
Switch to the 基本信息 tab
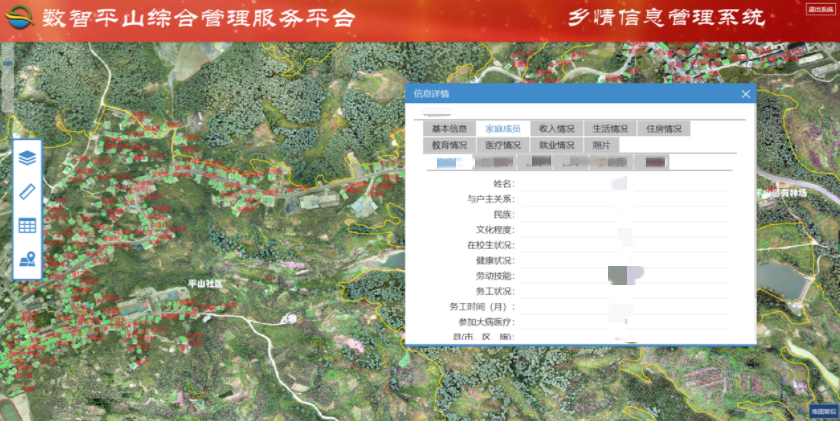point(449,129)
